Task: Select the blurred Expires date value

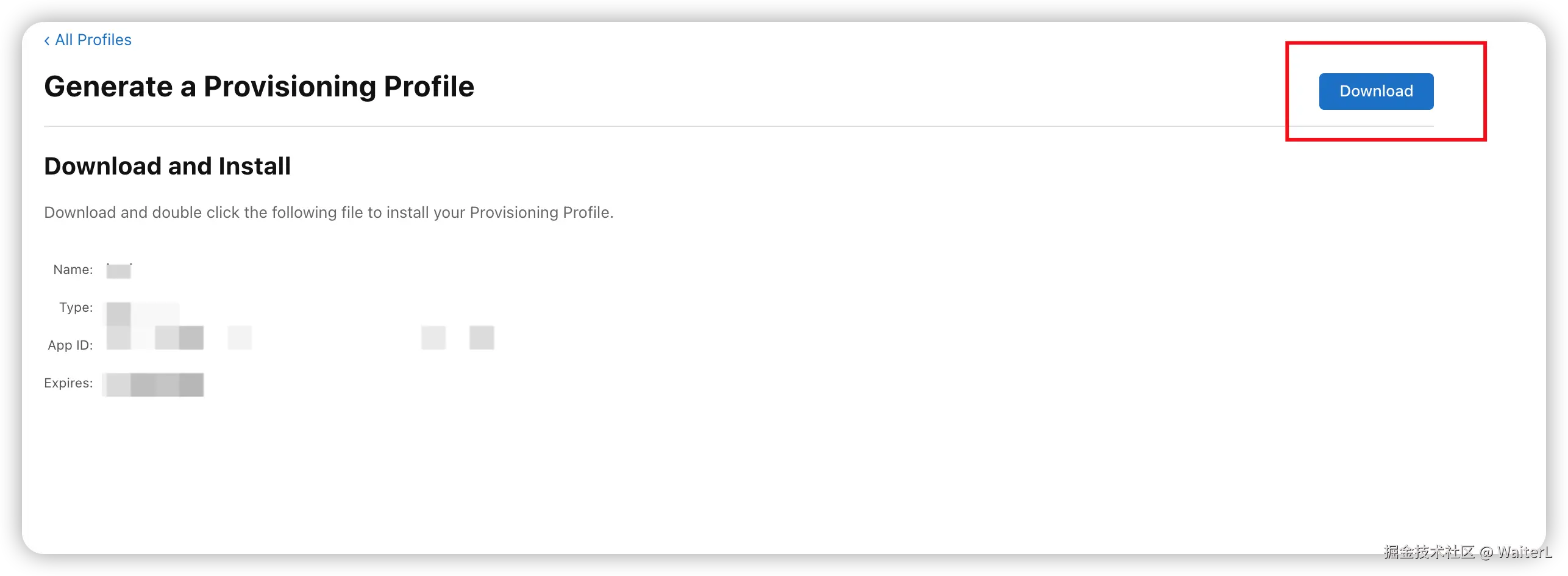Action: 154,384
